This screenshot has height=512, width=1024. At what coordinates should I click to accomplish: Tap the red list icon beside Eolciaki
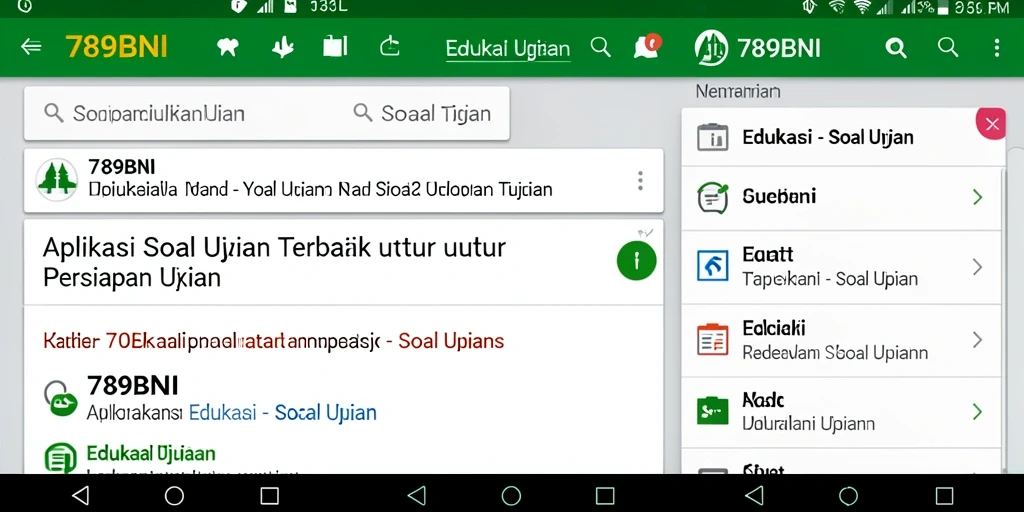click(712, 340)
